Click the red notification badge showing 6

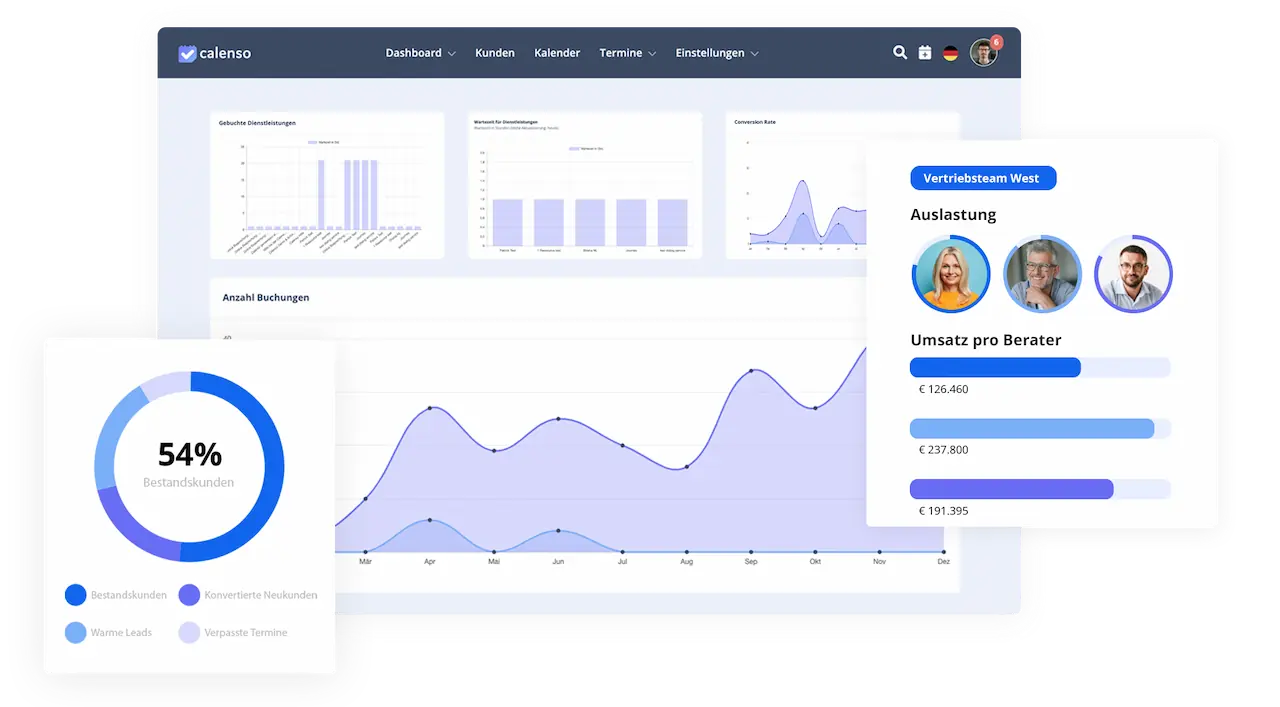(x=996, y=42)
